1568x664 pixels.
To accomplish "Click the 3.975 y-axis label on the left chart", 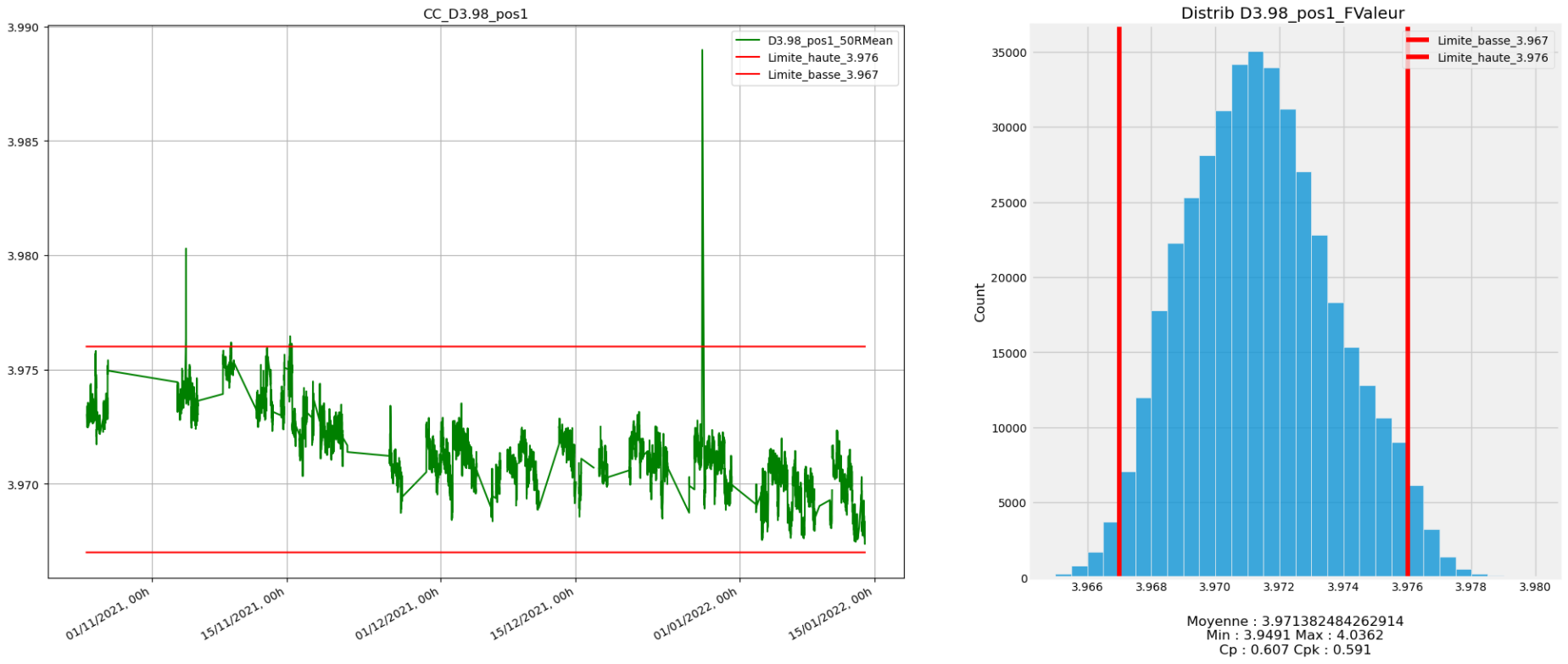I will tap(22, 371).
